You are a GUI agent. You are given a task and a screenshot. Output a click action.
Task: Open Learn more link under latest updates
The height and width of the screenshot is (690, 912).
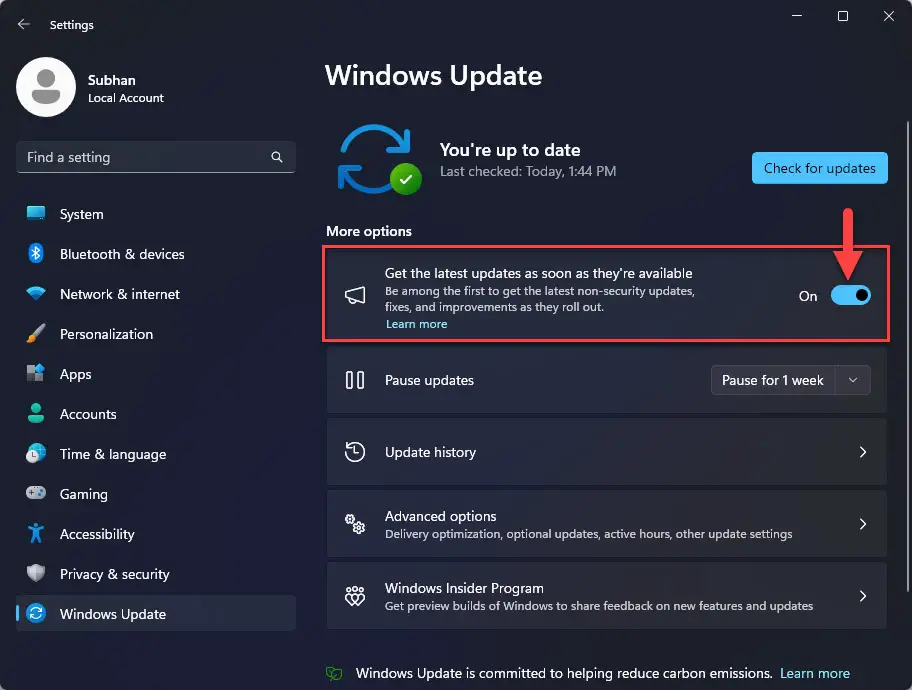[416, 324]
